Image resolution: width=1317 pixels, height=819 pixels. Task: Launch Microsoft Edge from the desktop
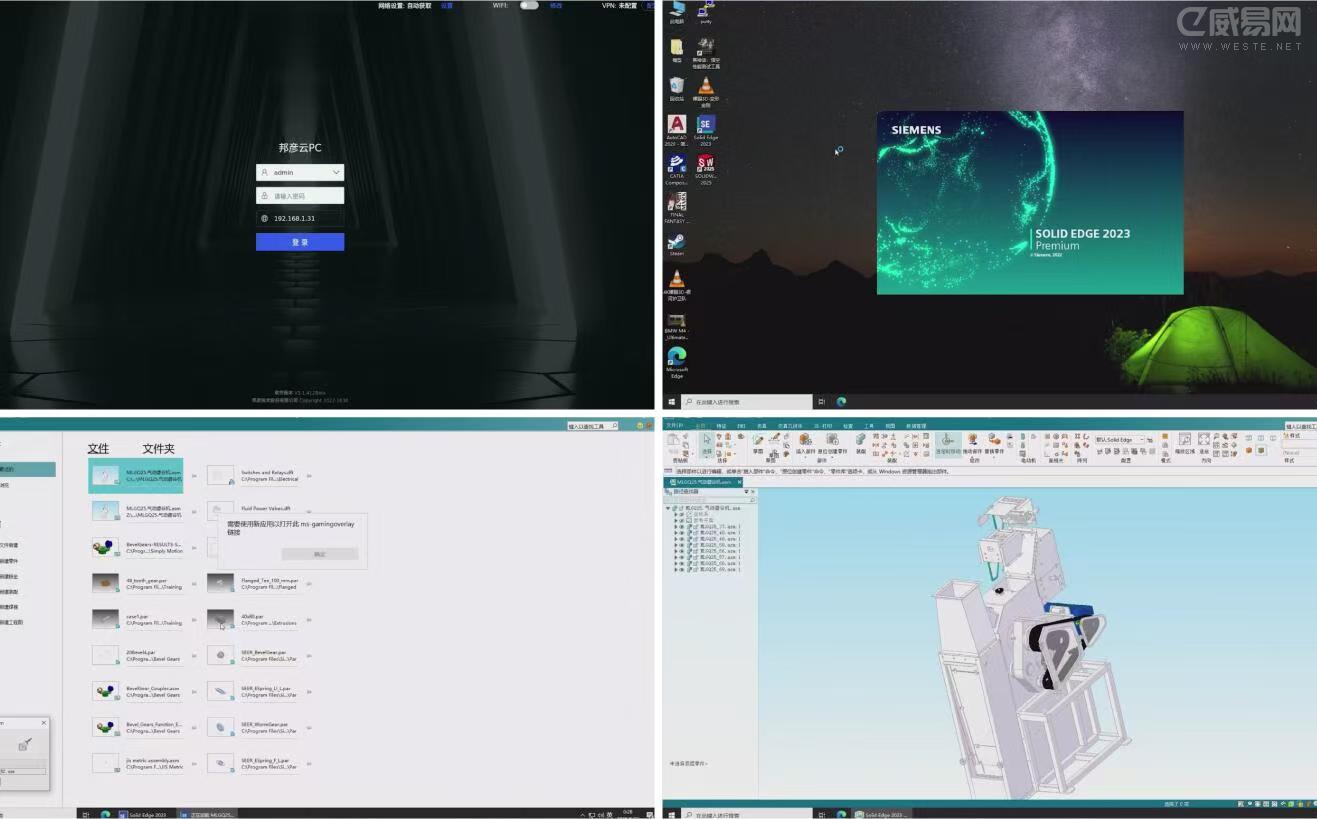677,357
